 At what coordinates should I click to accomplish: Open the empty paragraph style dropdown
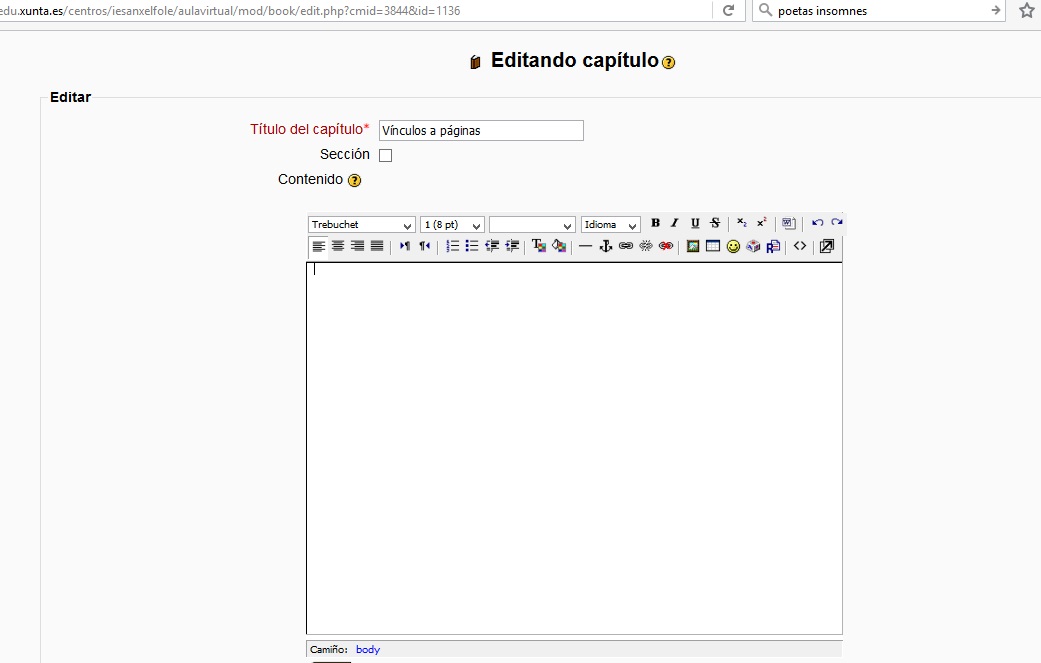tap(532, 224)
